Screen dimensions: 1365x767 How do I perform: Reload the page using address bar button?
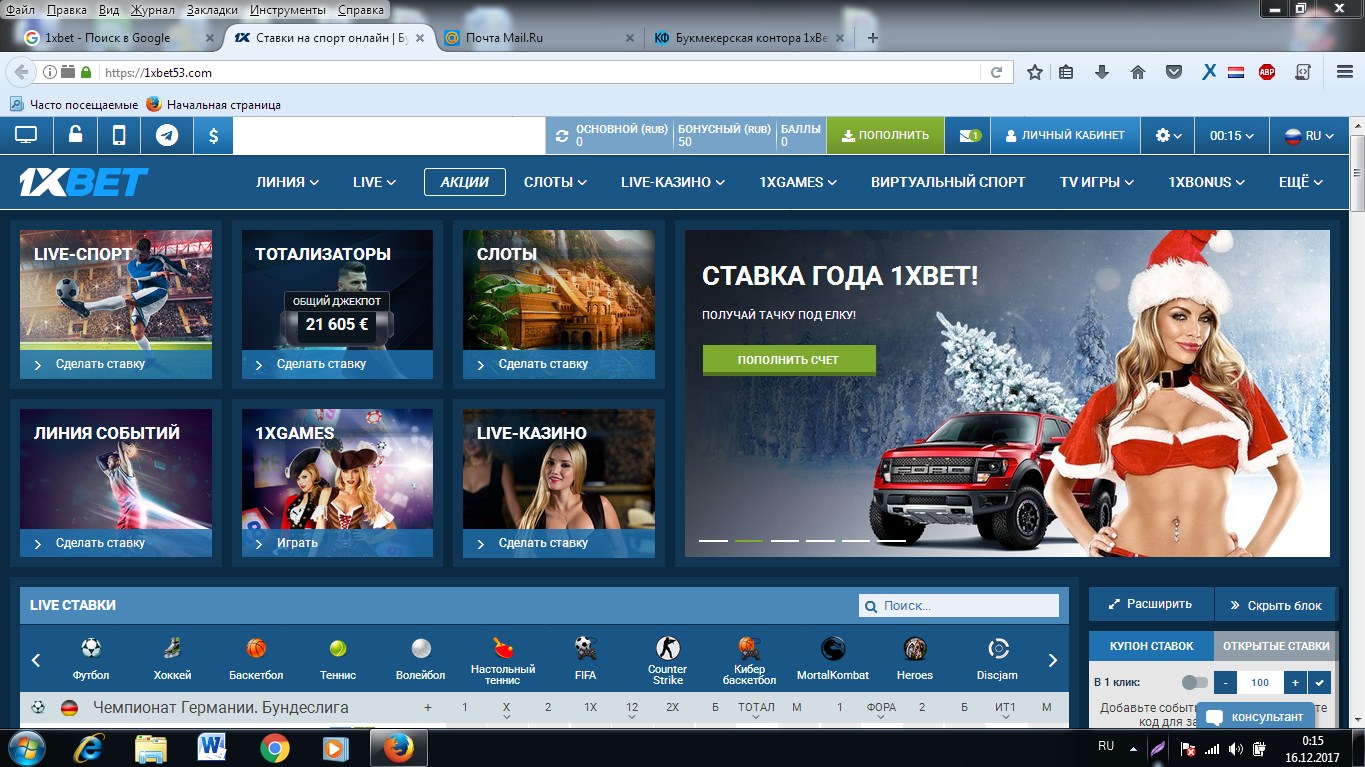click(996, 72)
